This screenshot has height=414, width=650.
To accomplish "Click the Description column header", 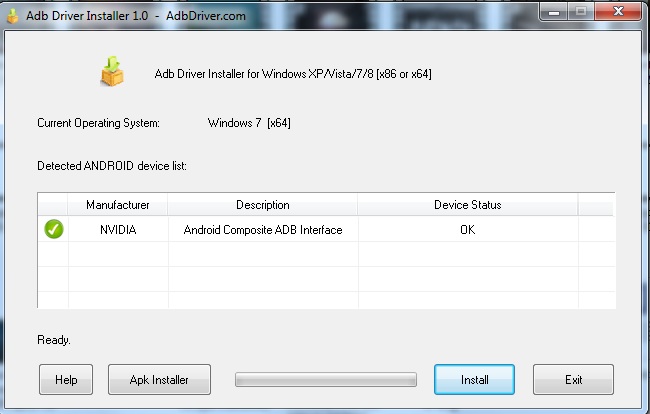I will pyautogui.click(x=262, y=205).
